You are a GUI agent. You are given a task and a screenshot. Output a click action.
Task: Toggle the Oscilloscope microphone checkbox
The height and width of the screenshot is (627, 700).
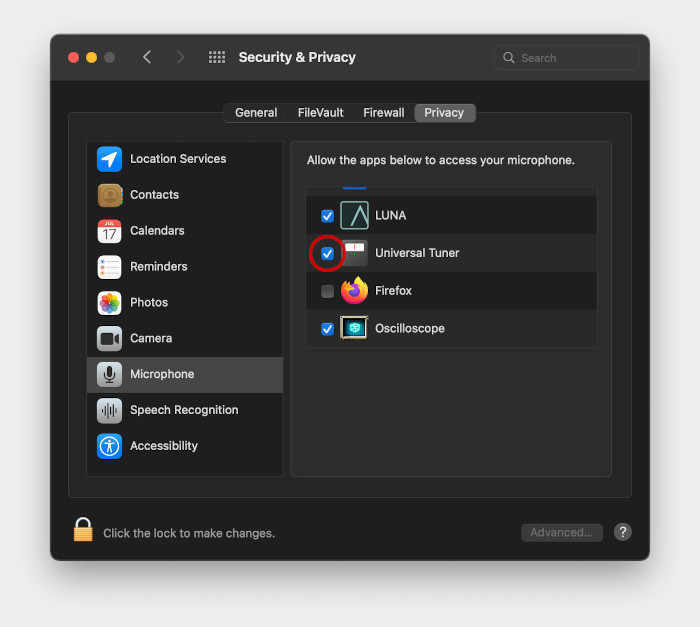coord(327,329)
